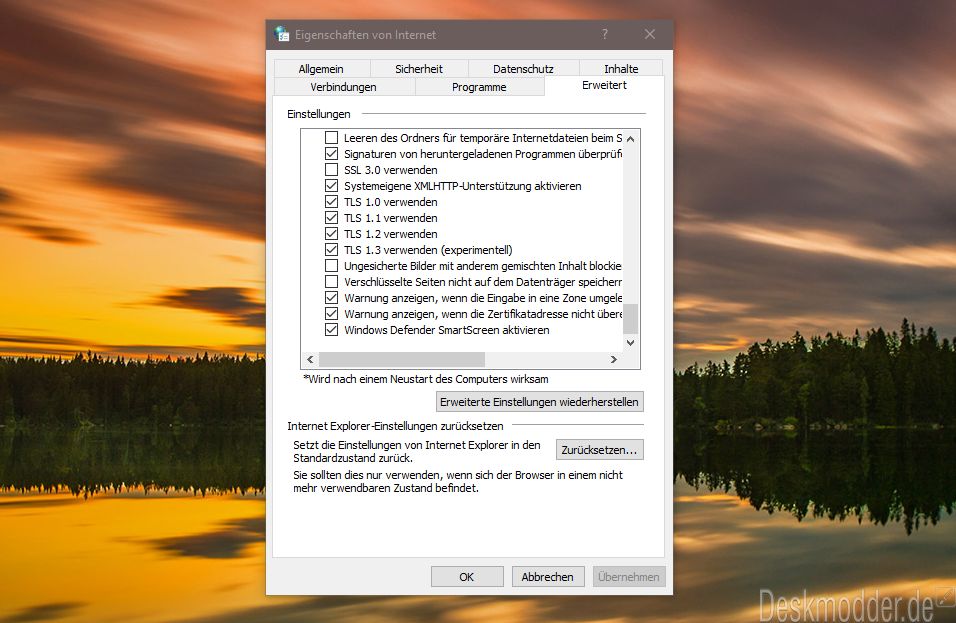Click the 'Eigenschaften von Internet' title text
Viewport: 956px width, 623px height.
point(365,35)
